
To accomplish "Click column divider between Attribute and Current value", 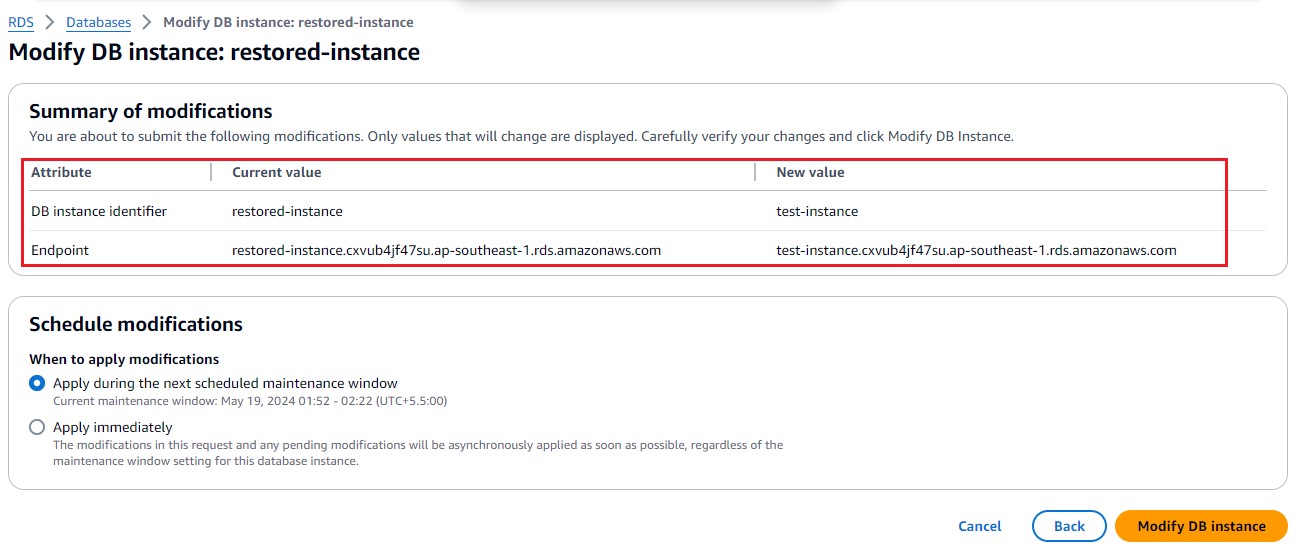I will click(x=211, y=172).
